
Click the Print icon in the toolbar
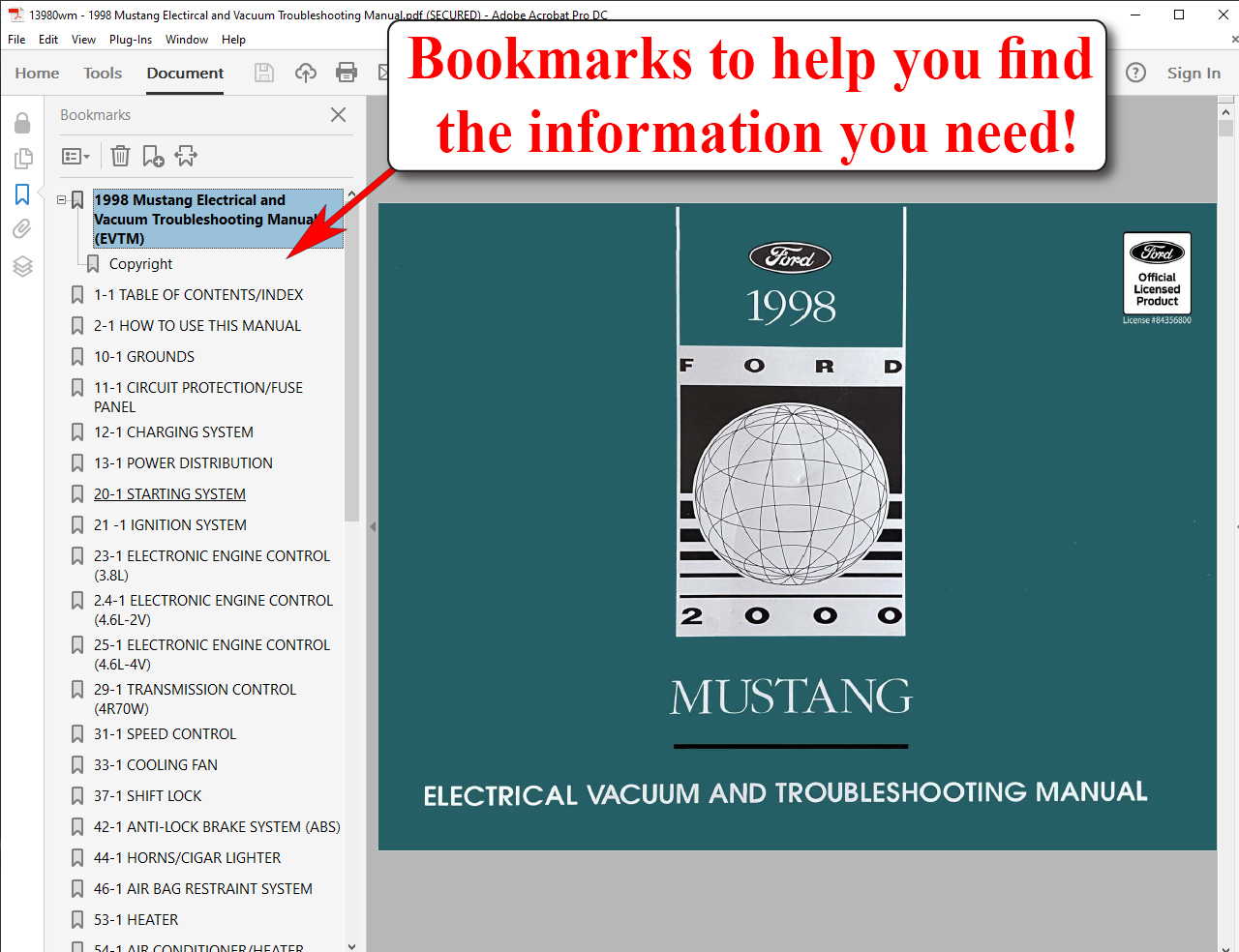tap(347, 73)
